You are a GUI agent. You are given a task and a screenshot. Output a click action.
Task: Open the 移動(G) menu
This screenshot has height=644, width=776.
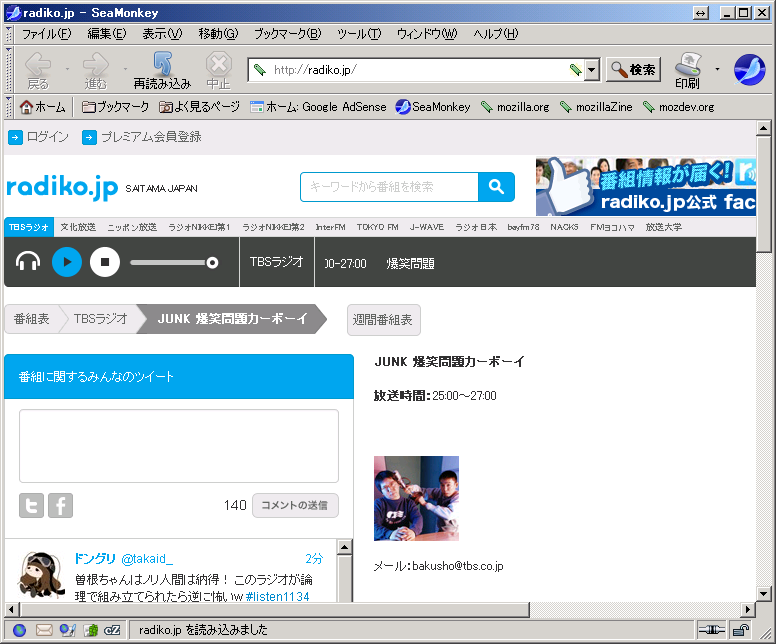coord(218,34)
